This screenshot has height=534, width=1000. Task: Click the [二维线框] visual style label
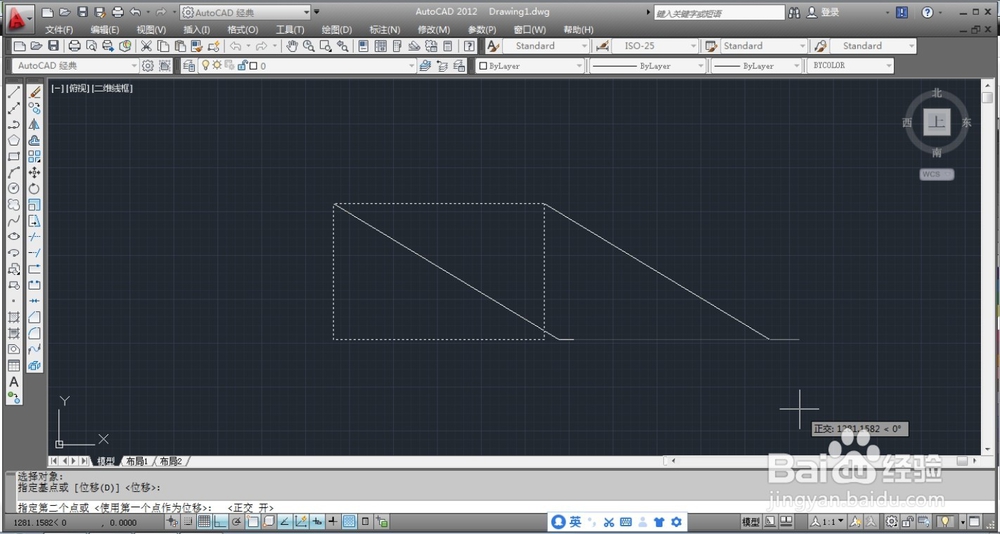point(113,89)
